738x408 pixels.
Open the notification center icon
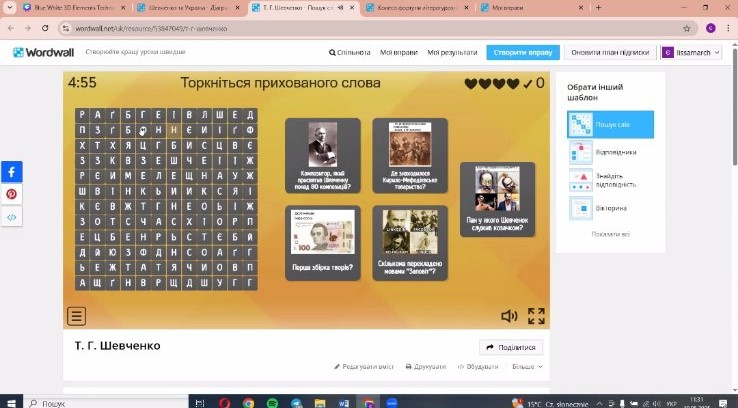click(723, 403)
